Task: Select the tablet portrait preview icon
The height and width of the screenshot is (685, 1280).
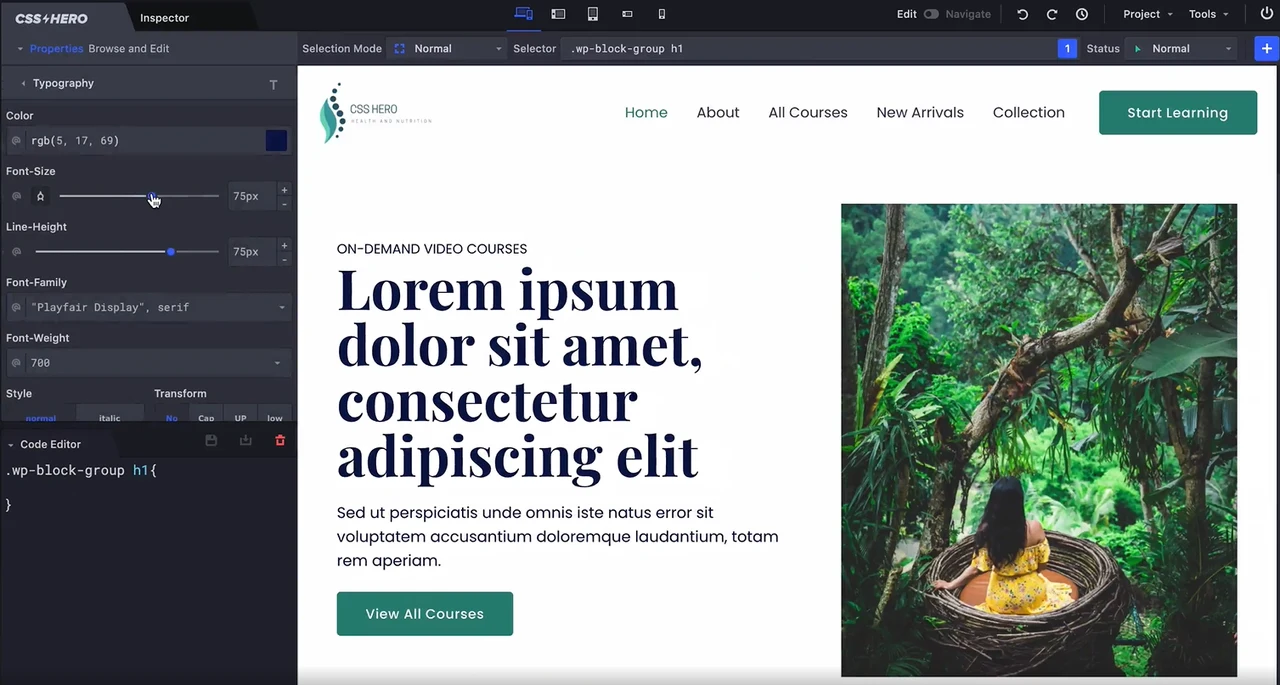Action: (593, 14)
